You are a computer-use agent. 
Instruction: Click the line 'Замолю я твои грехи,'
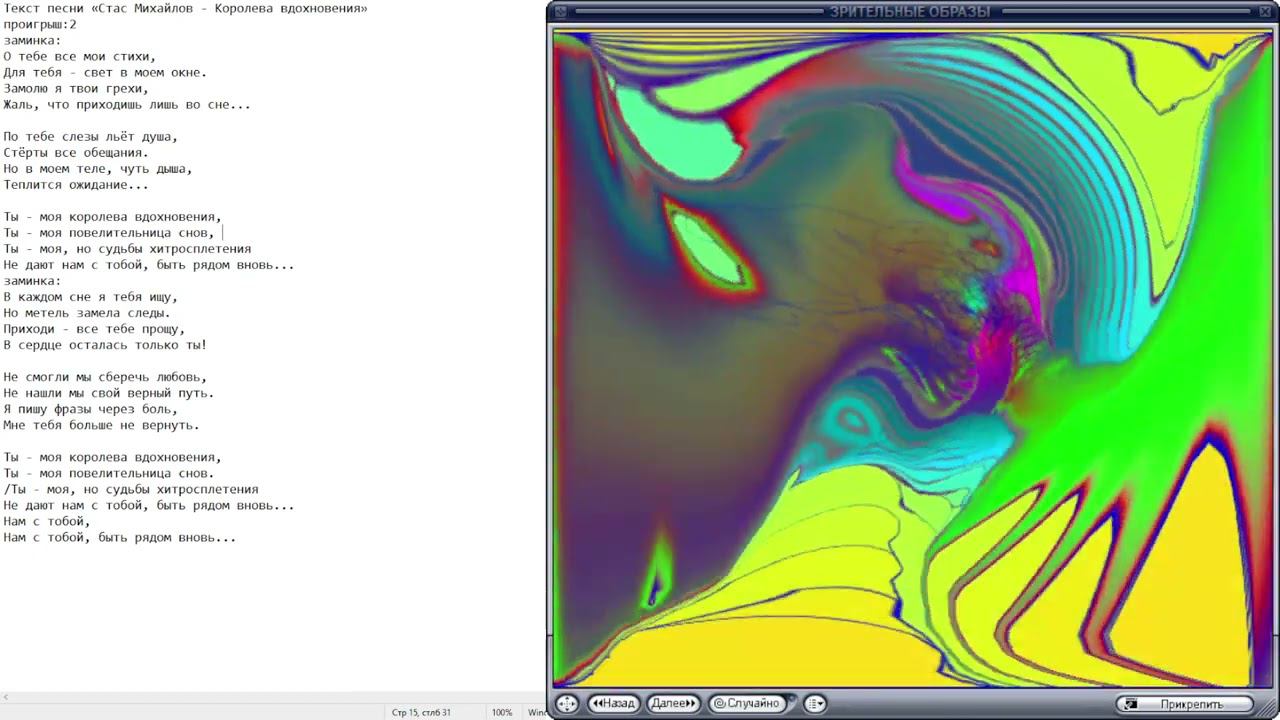76,88
